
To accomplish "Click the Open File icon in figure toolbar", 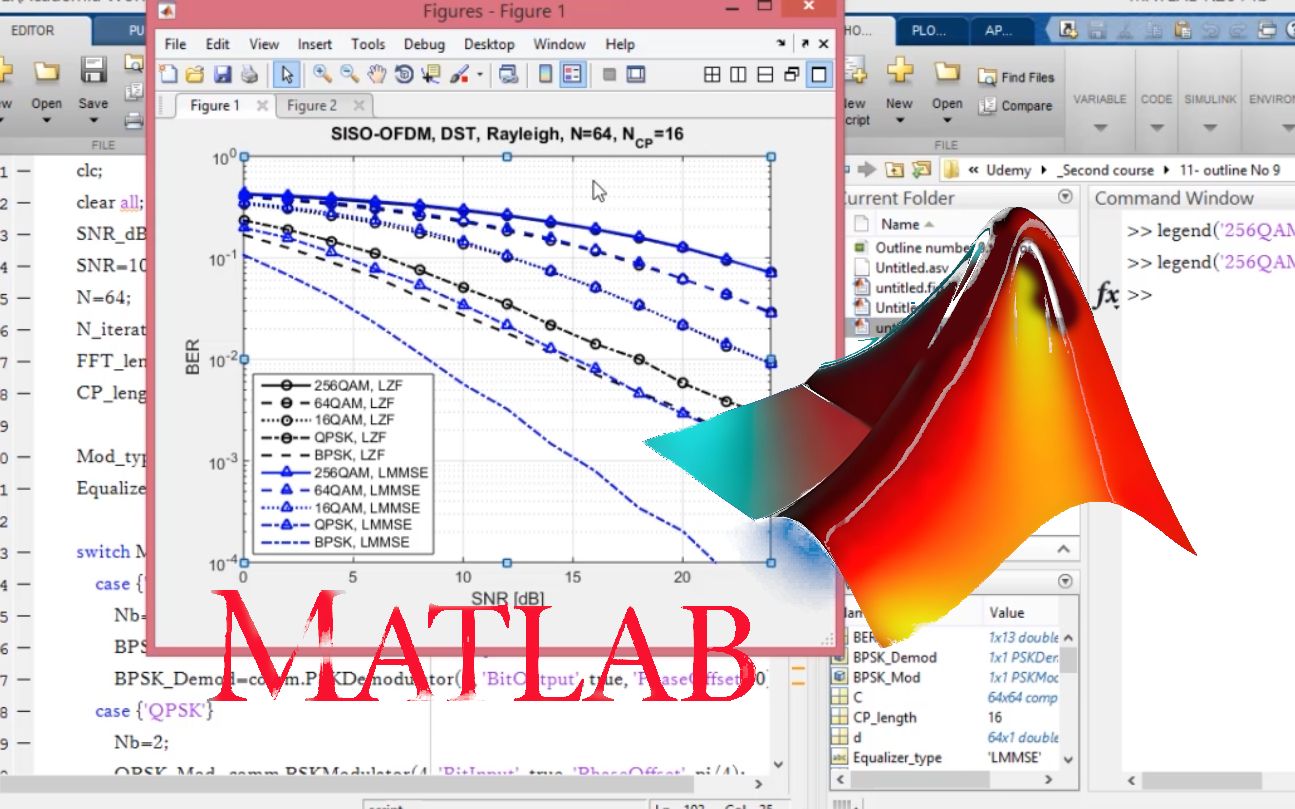I will point(194,74).
